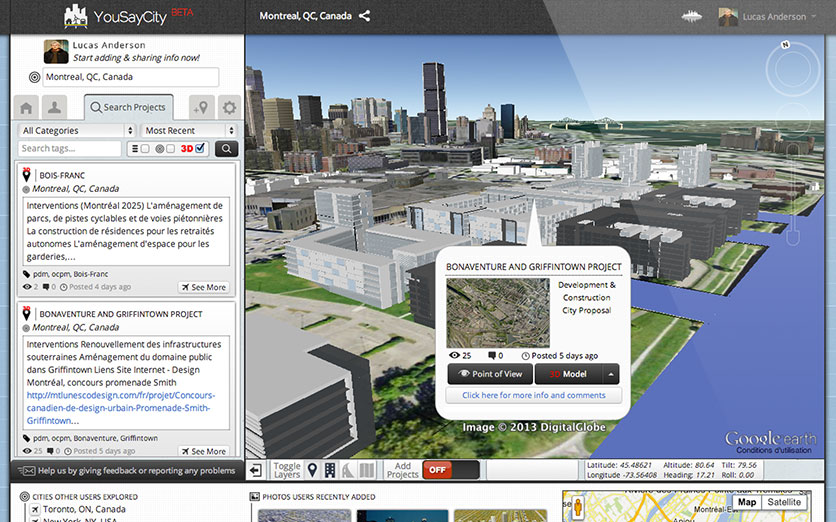Click the YouSayCity logo
The image size is (836, 522).
click(128, 17)
